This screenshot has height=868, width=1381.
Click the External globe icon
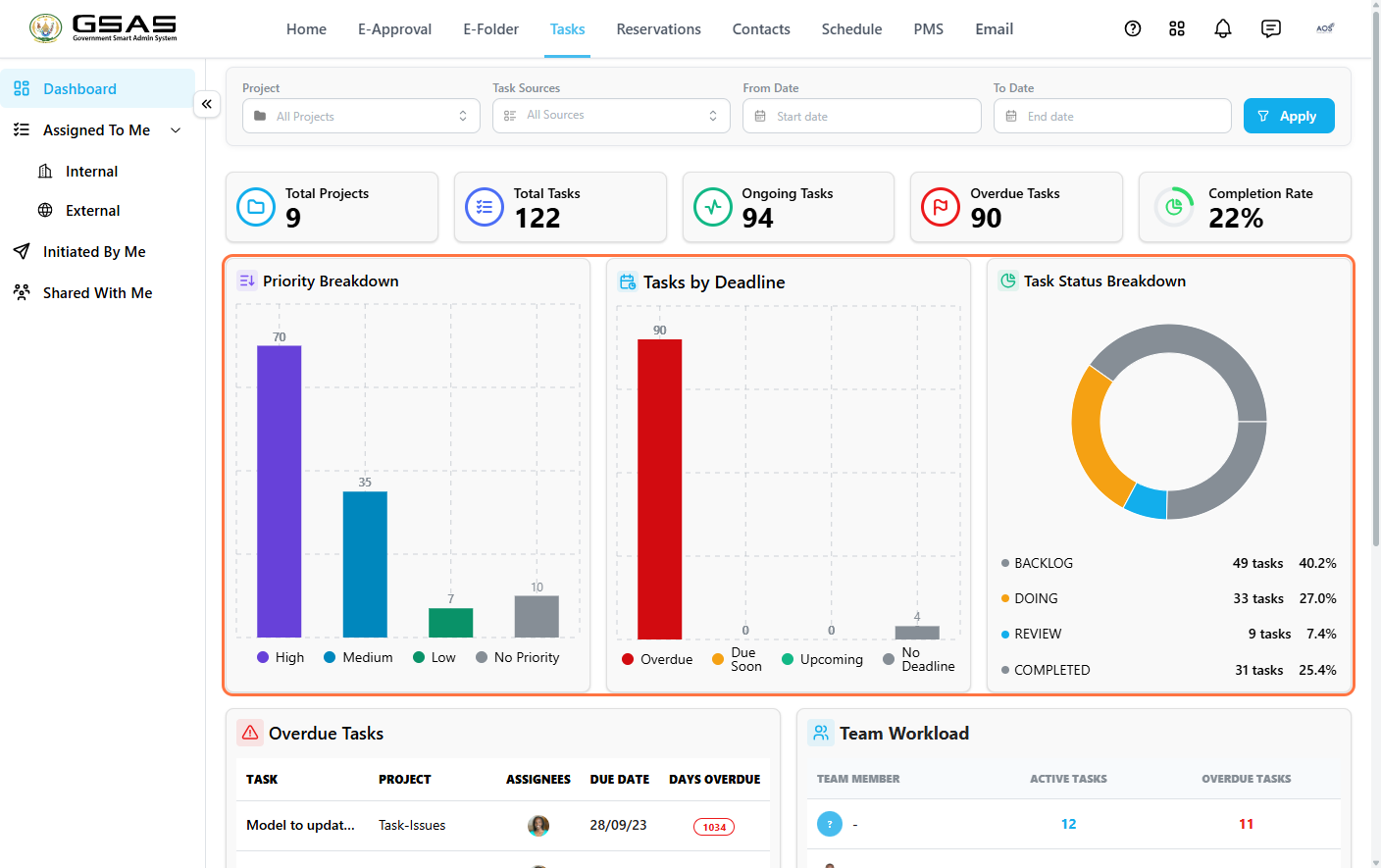[x=45, y=210]
